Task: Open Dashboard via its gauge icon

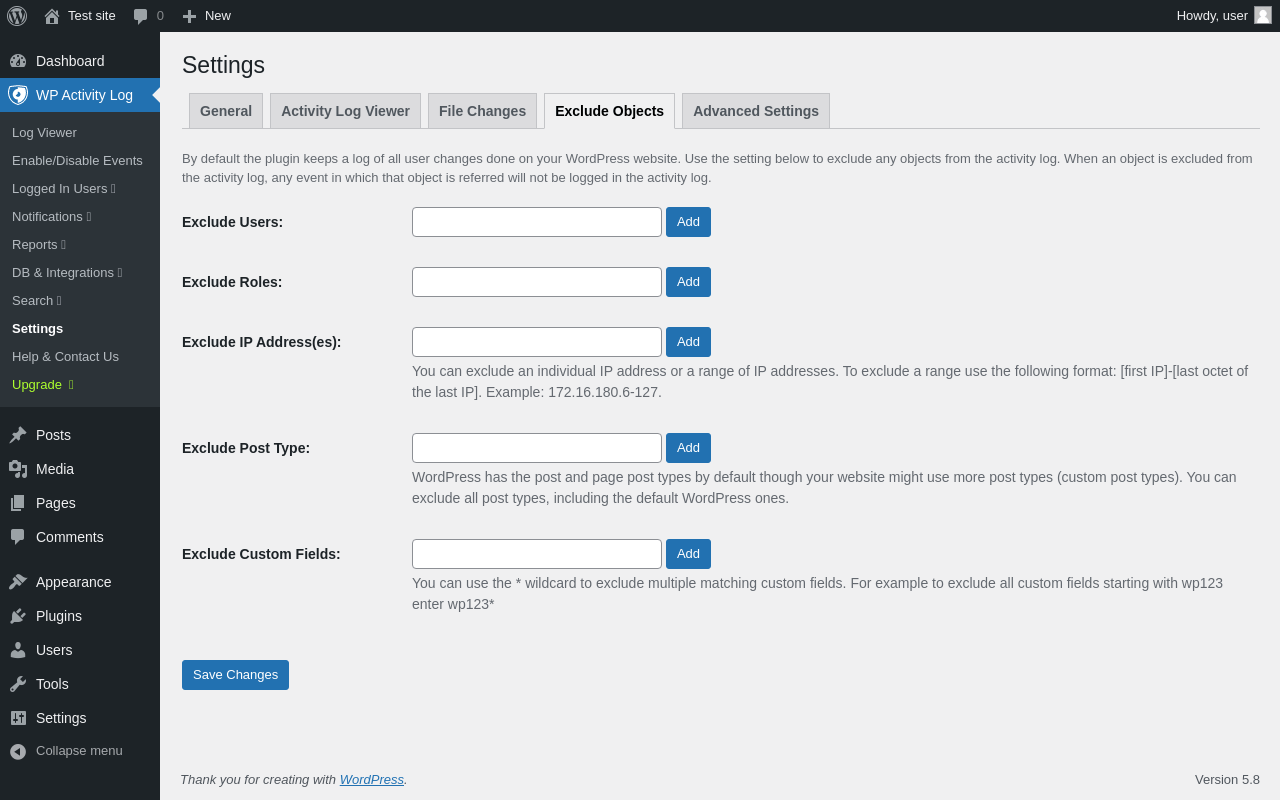Action: pyautogui.click(x=18, y=61)
